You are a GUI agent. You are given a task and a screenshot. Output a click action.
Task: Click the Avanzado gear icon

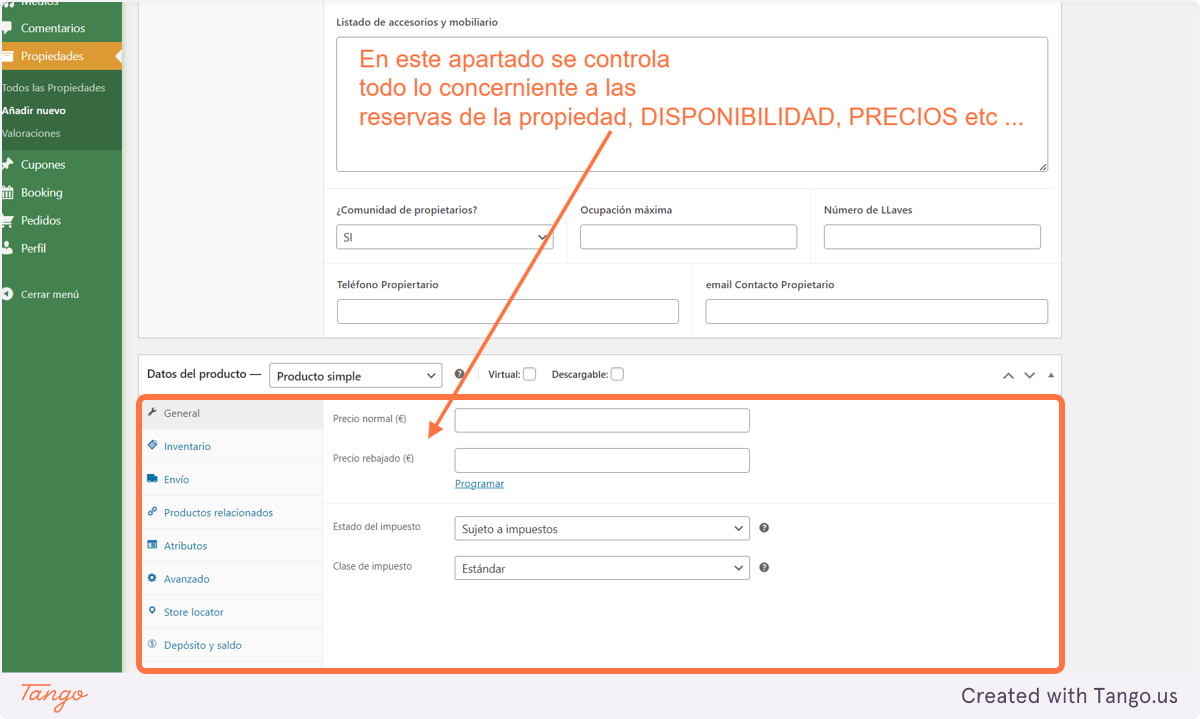click(x=152, y=578)
